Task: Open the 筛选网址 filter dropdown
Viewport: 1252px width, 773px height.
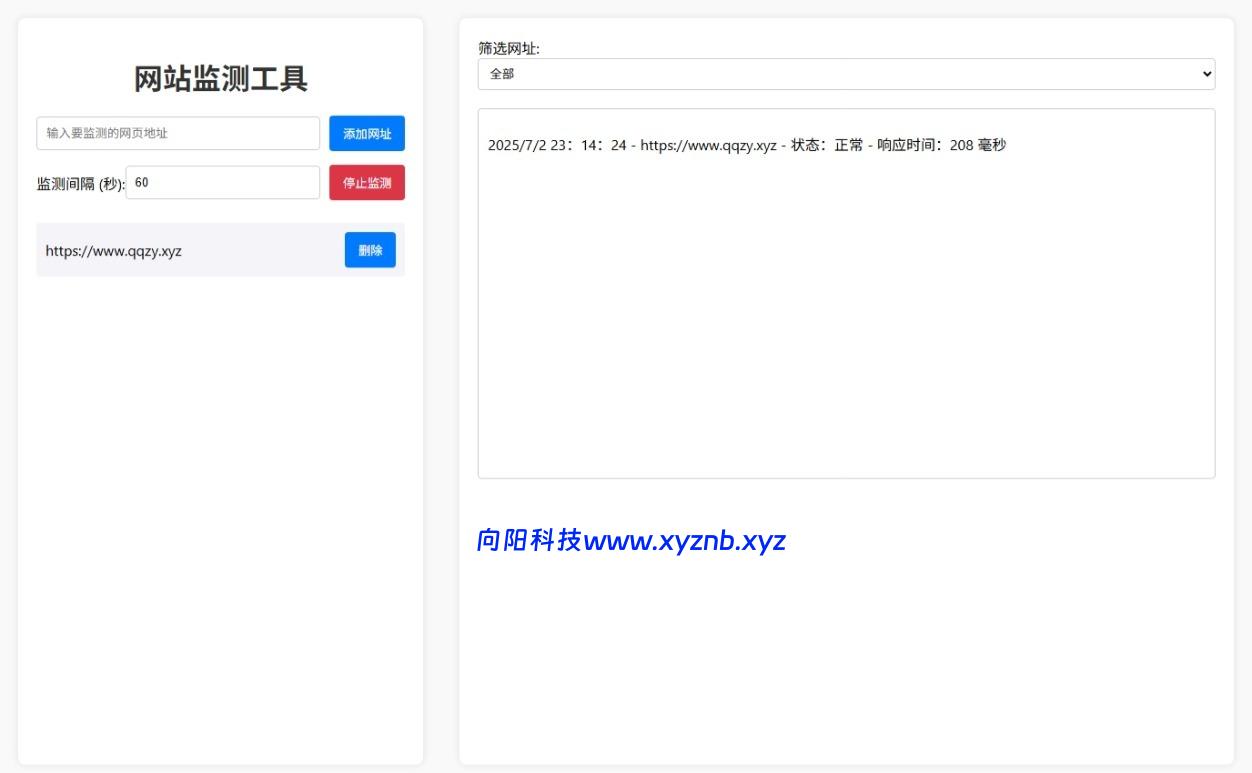Action: click(846, 73)
